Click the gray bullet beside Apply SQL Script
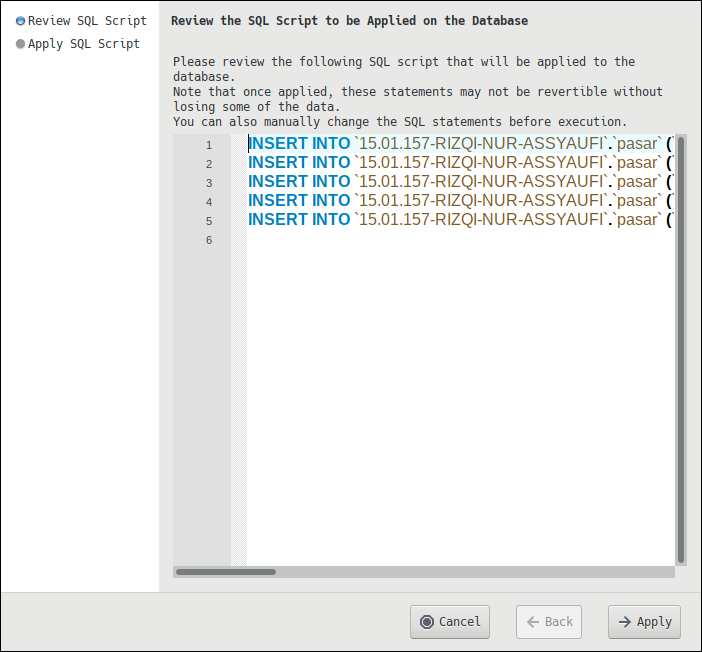 (20, 44)
